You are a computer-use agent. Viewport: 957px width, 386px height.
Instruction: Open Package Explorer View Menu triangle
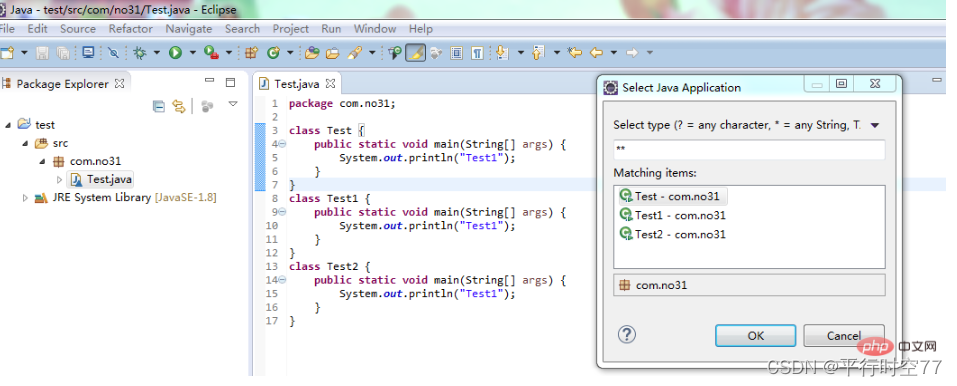233,104
